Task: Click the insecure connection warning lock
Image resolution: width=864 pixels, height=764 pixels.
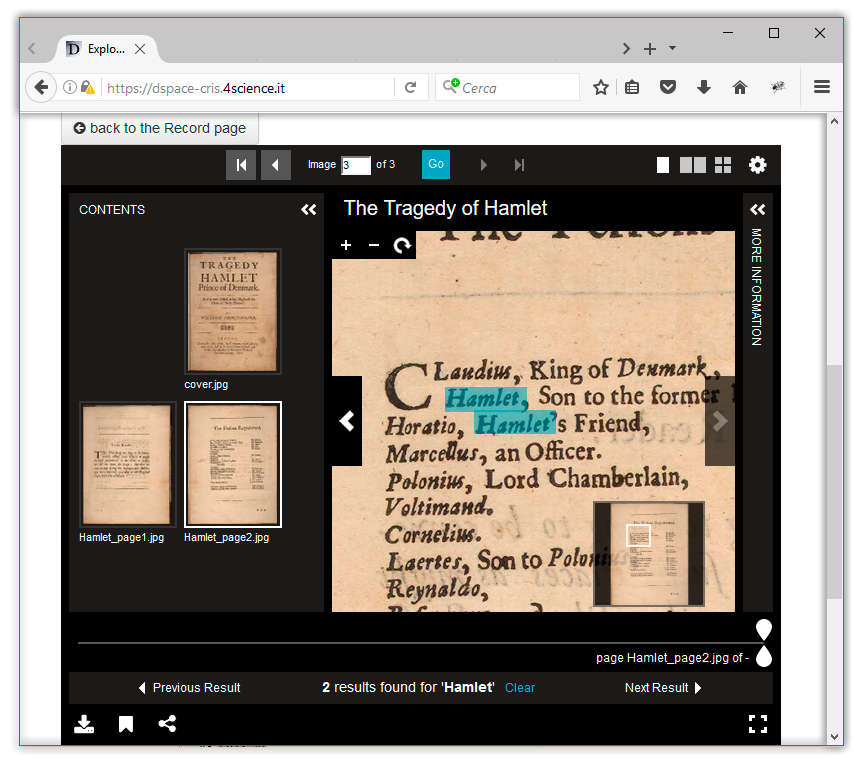Action: [88, 87]
